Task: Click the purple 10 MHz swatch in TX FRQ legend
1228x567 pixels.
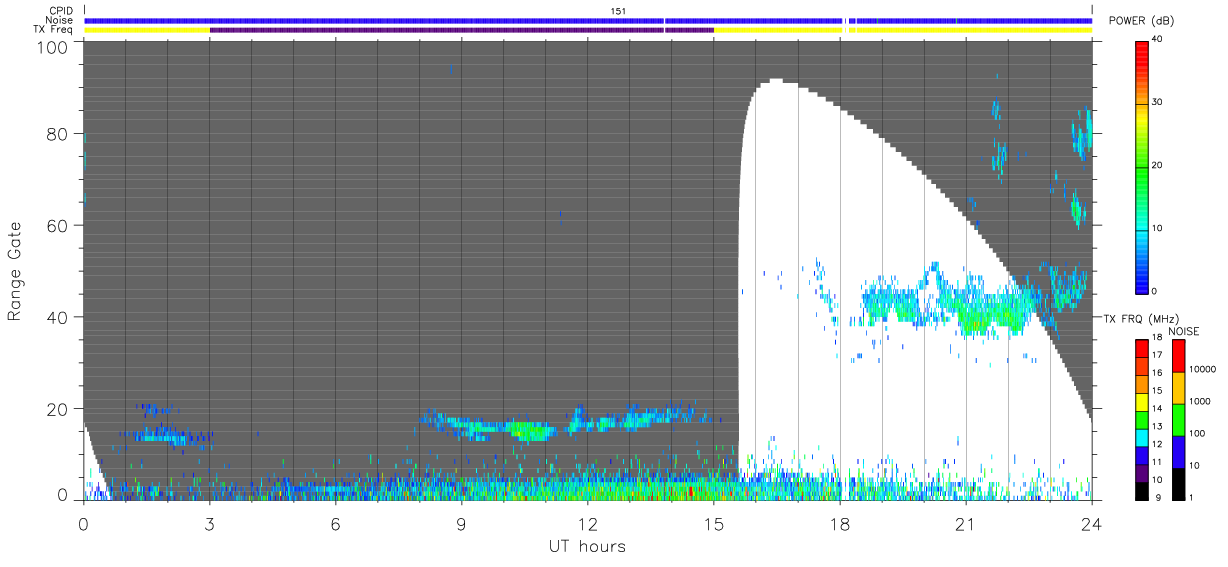Action: coord(1143,474)
